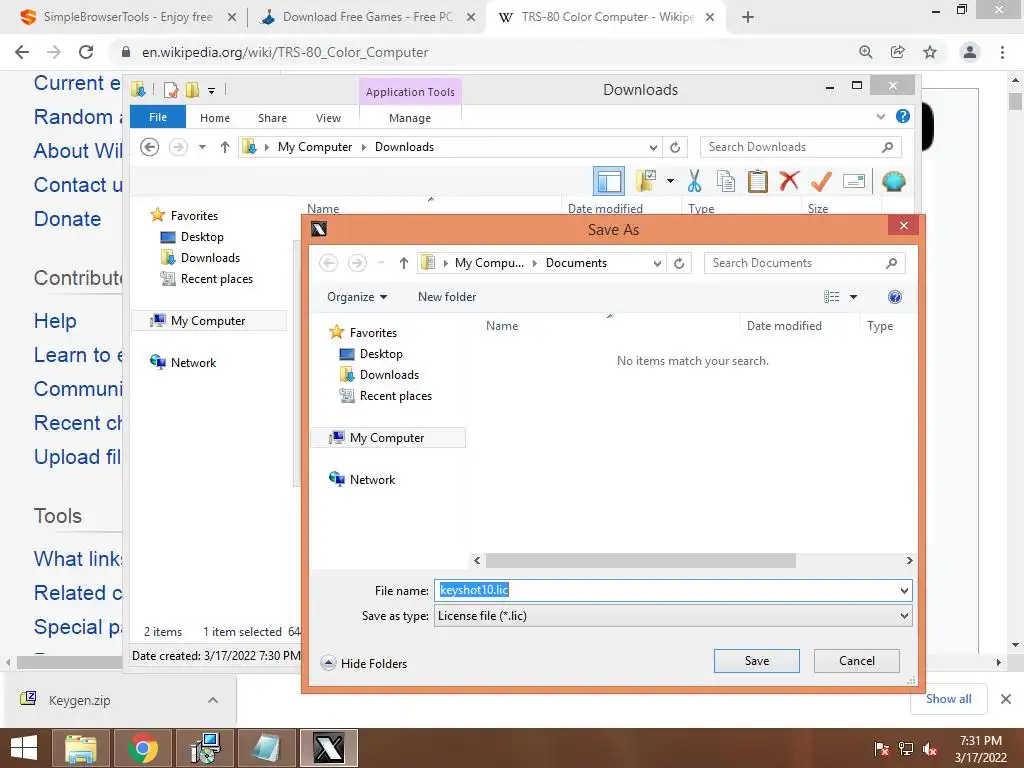1024x768 pixels.
Task: Click the help icon in Save As dialog
Action: tap(895, 297)
